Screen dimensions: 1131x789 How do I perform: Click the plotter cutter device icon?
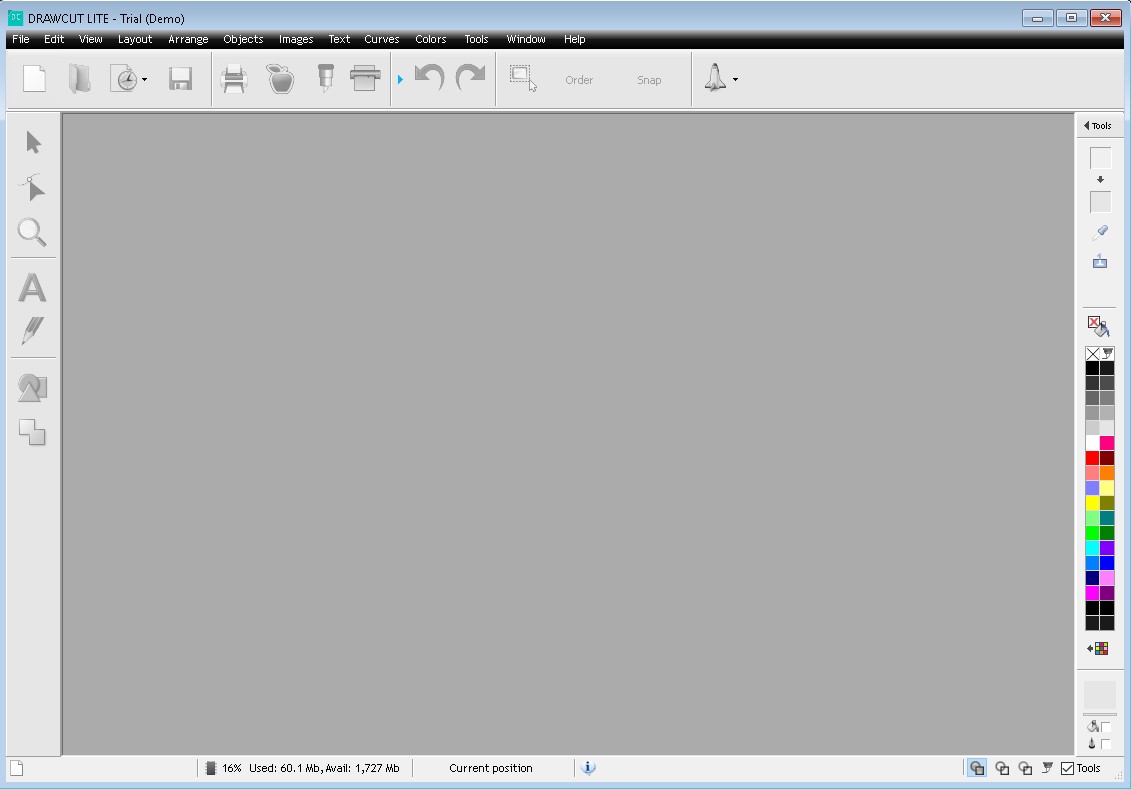[x=365, y=78]
